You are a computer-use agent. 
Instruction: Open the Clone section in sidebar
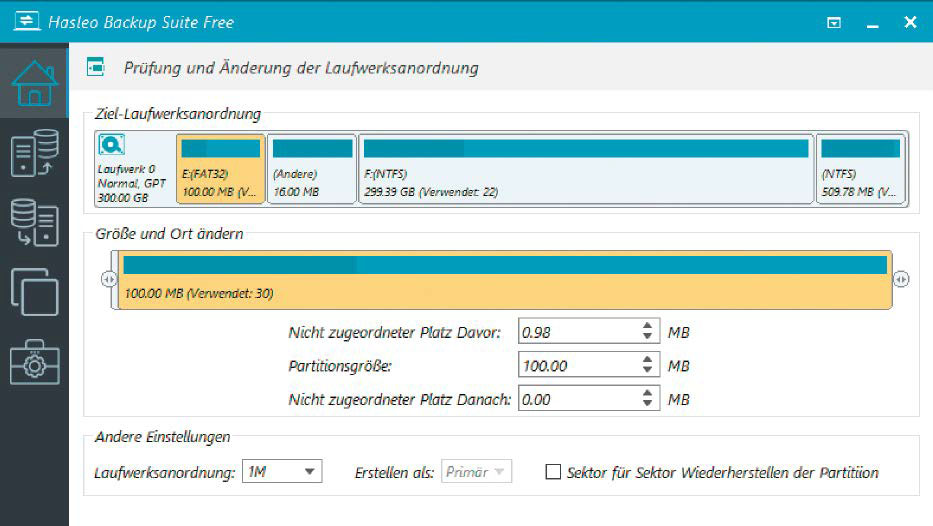[35, 292]
